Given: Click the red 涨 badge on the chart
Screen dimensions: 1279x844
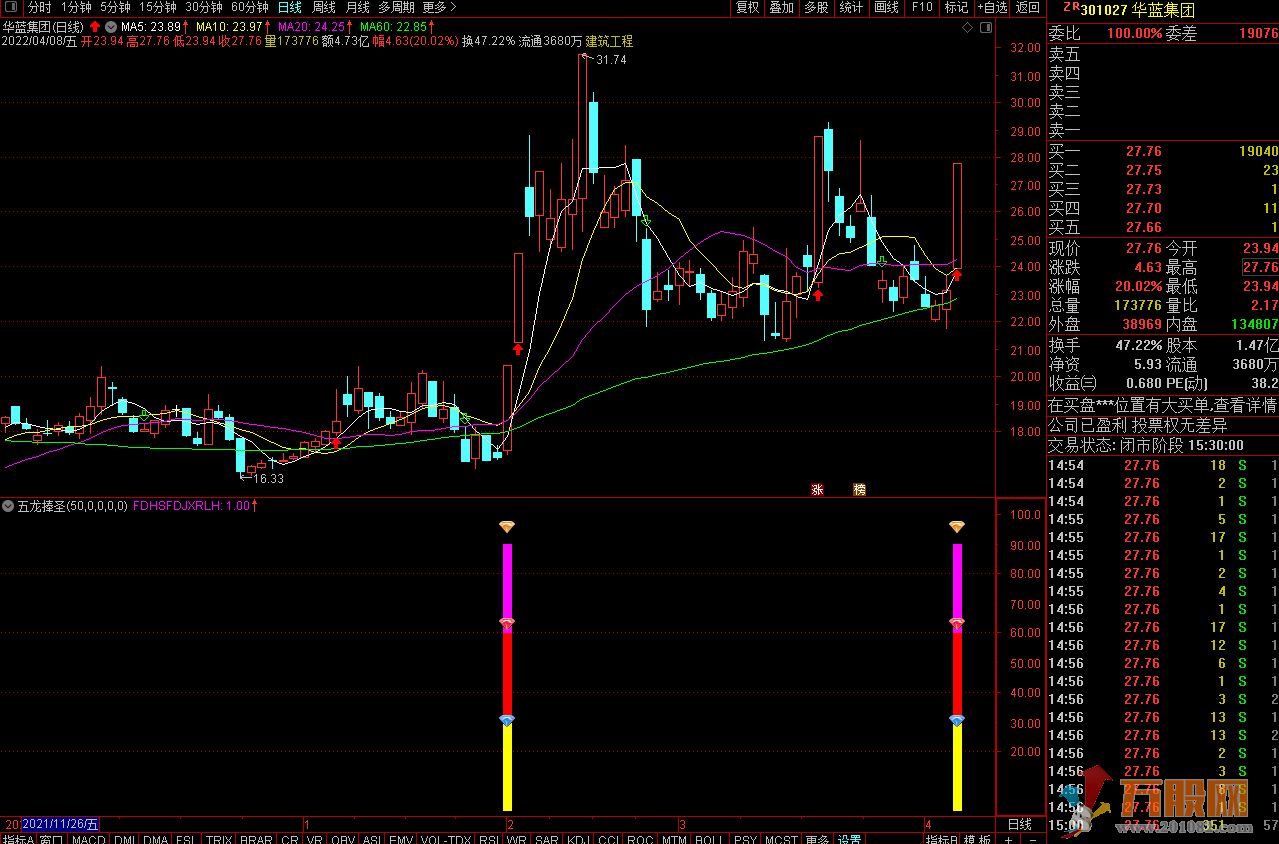Looking at the screenshot, I should pyautogui.click(x=817, y=489).
